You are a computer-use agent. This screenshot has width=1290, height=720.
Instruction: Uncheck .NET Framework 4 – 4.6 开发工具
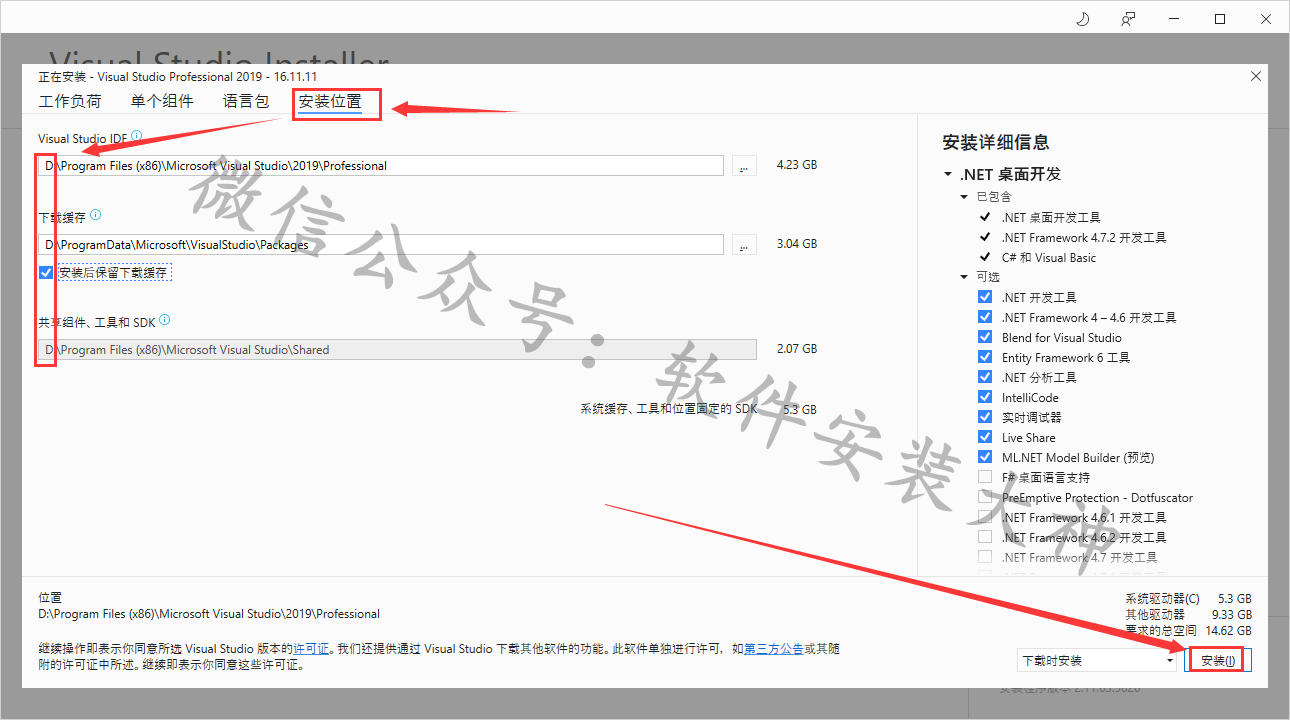[985, 317]
